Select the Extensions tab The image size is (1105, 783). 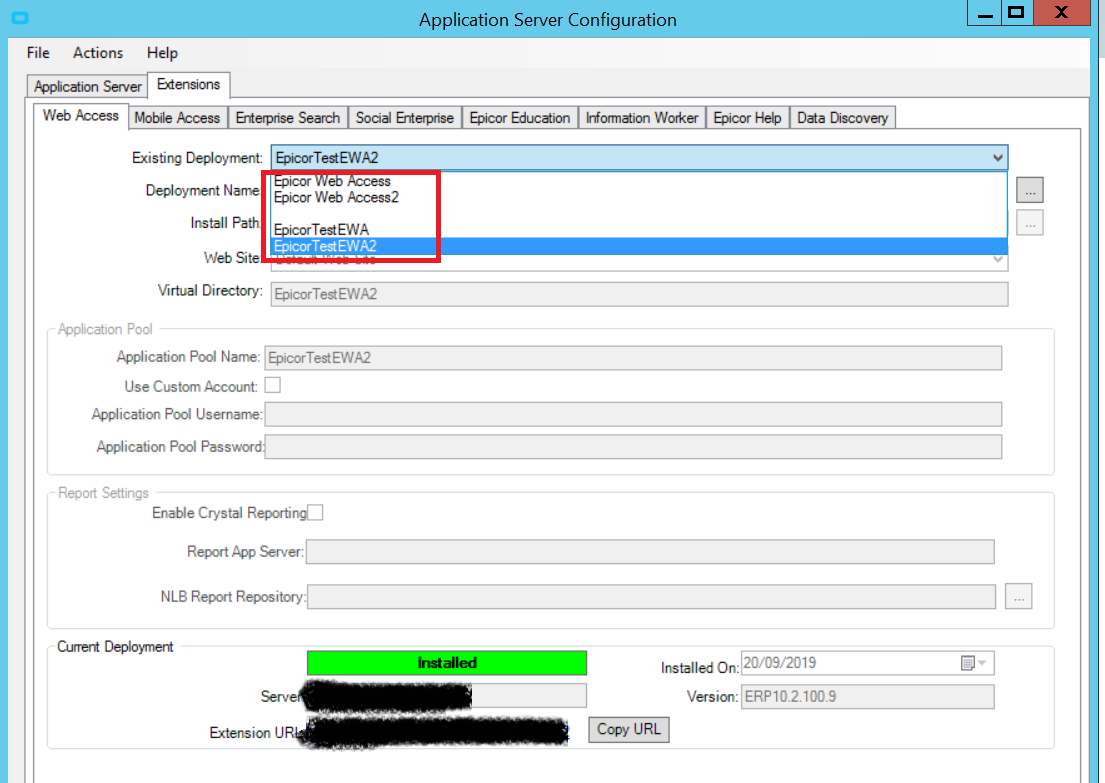[189, 85]
